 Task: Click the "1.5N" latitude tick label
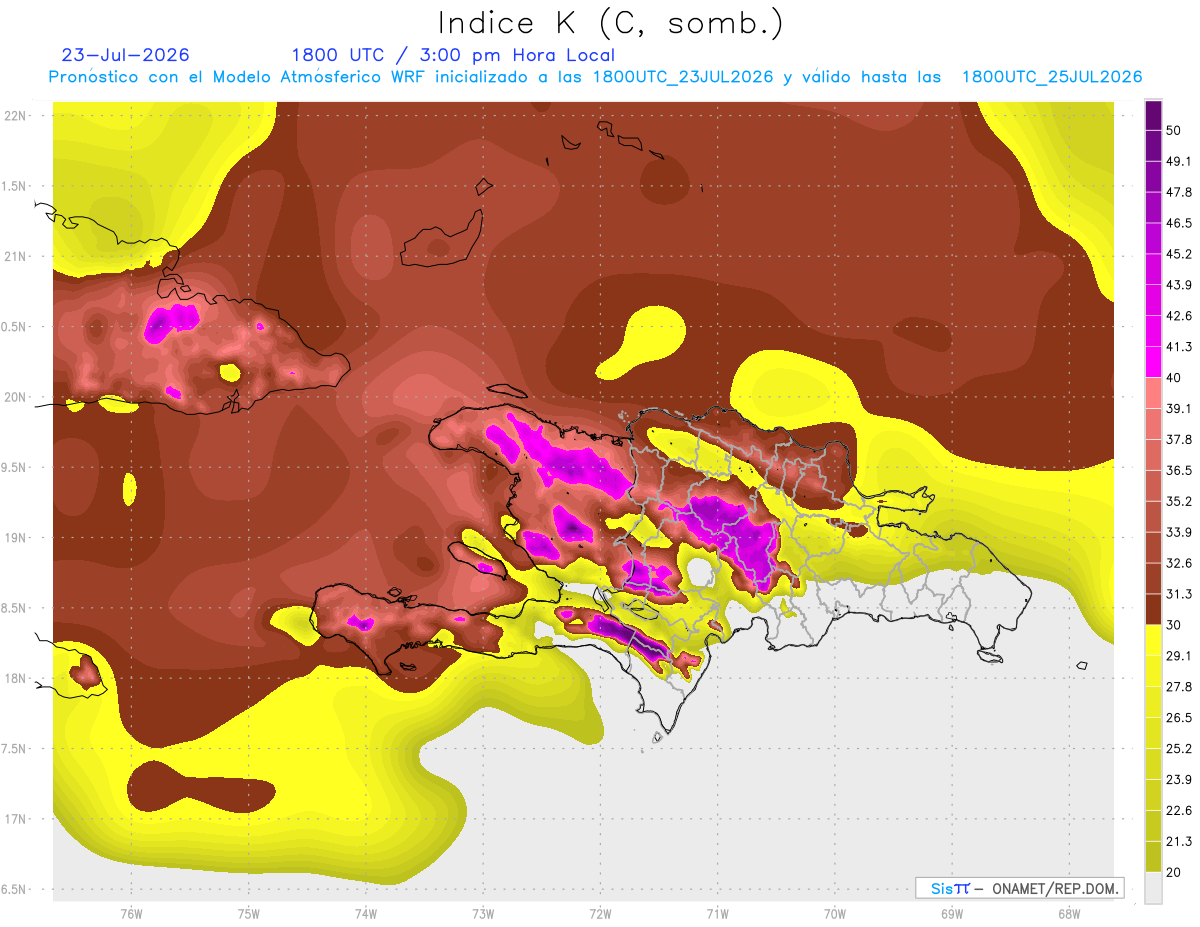pyautogui.click(x=15, y=186)
